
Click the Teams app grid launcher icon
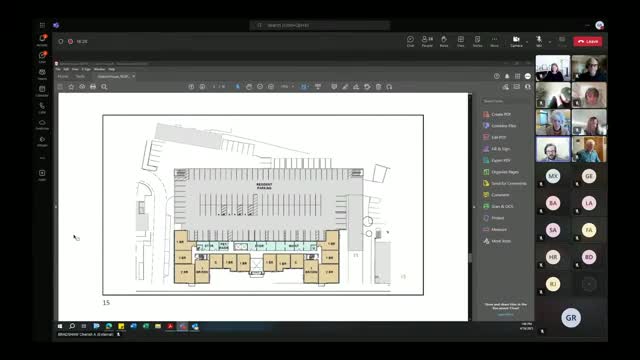pos(42,25)
